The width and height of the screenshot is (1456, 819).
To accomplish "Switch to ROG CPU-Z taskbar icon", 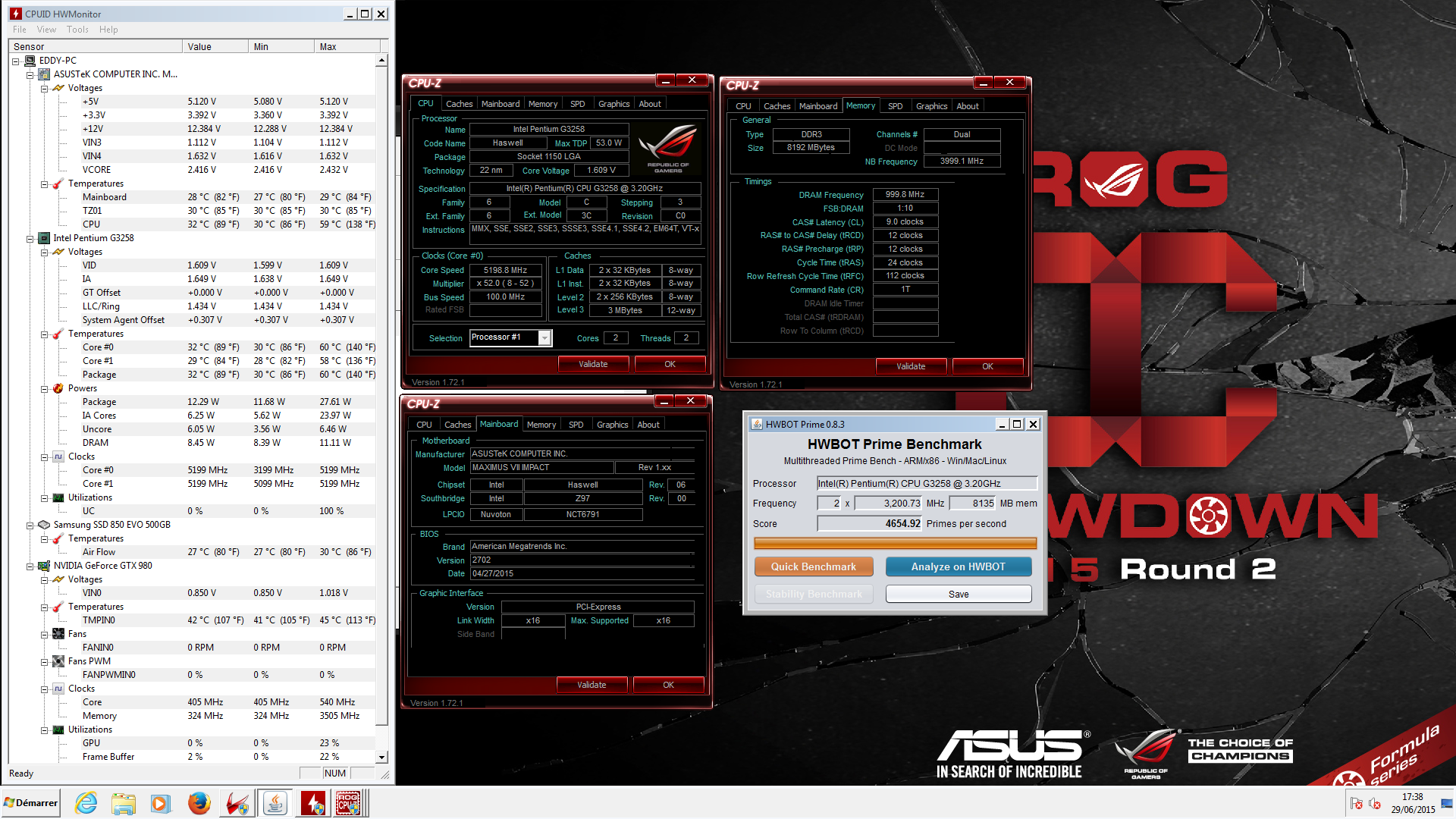I will (349, 803).
